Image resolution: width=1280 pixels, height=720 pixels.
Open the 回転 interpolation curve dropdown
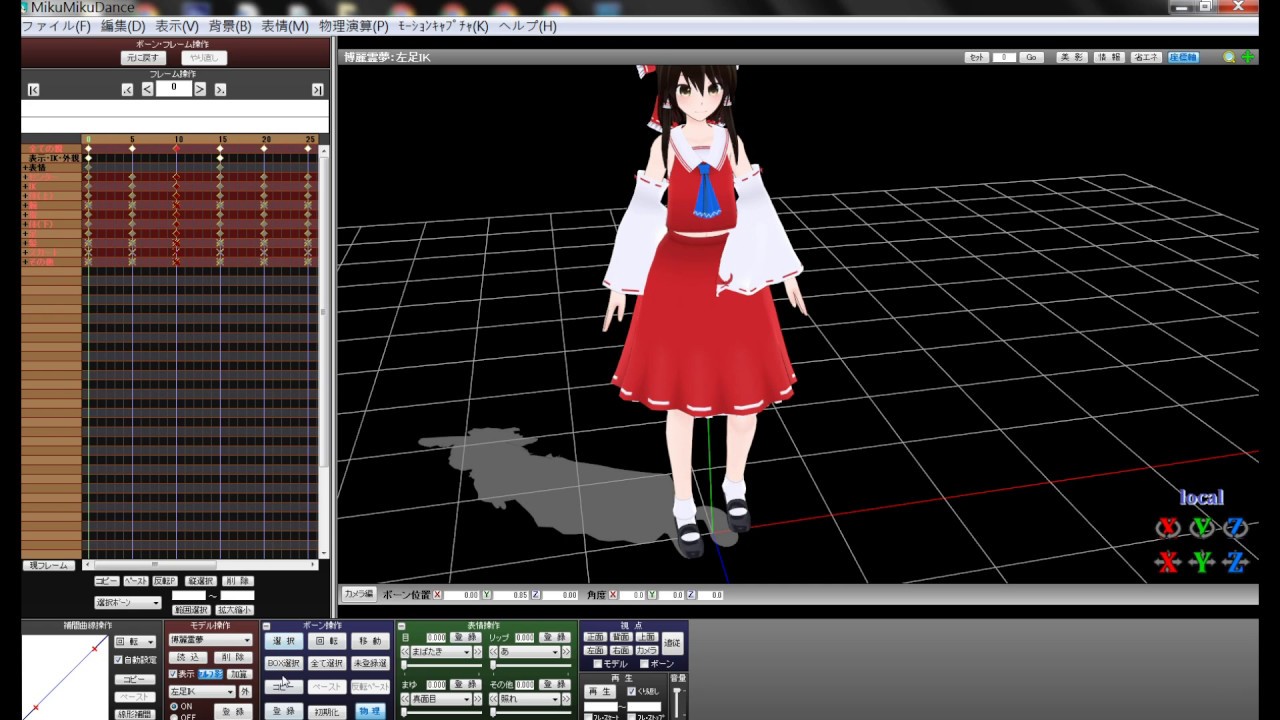click(135, 642)
